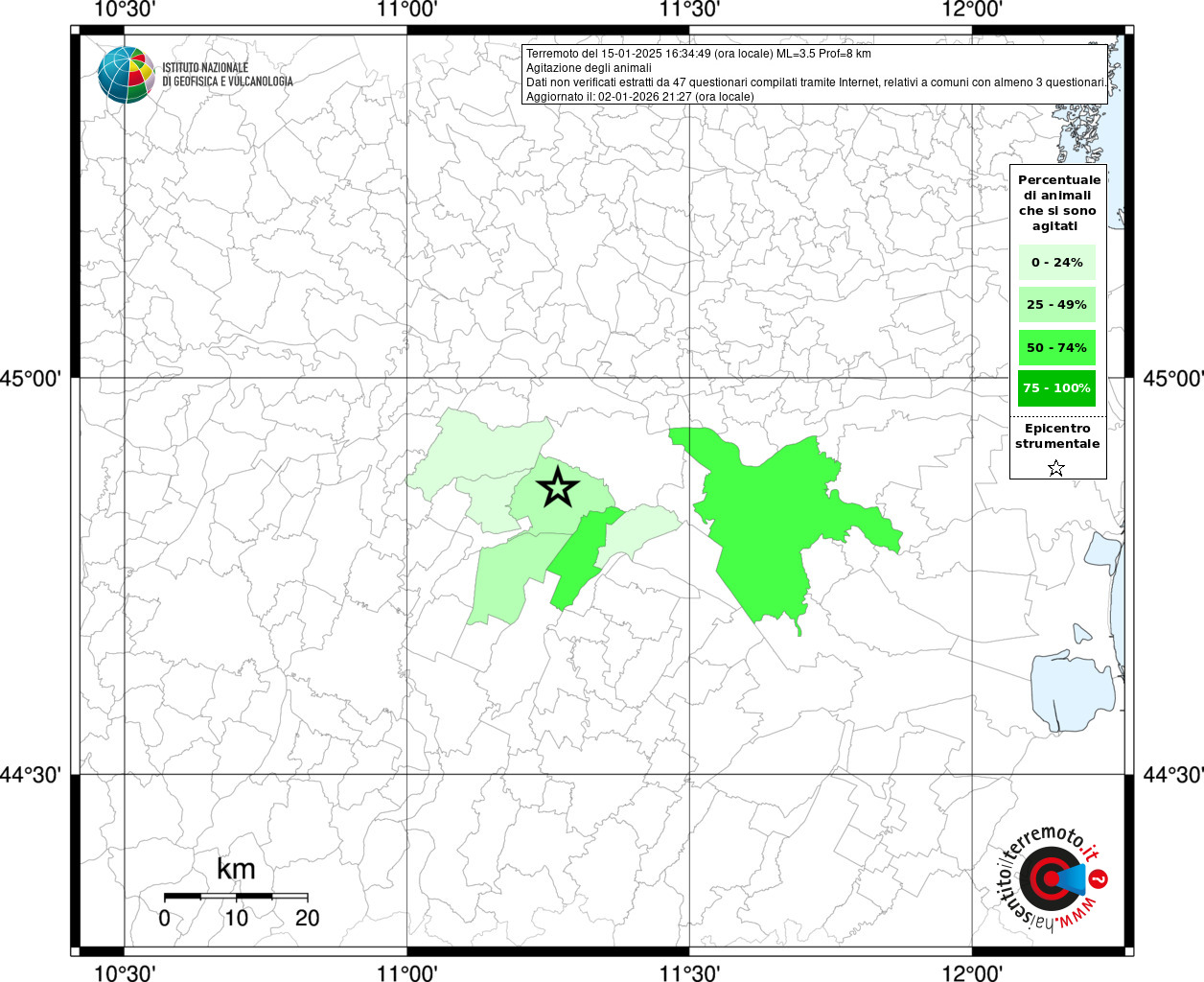Select the 0 - 24% legend swatch
This screenshot has width=1204, height=982.
(1057, 262)
